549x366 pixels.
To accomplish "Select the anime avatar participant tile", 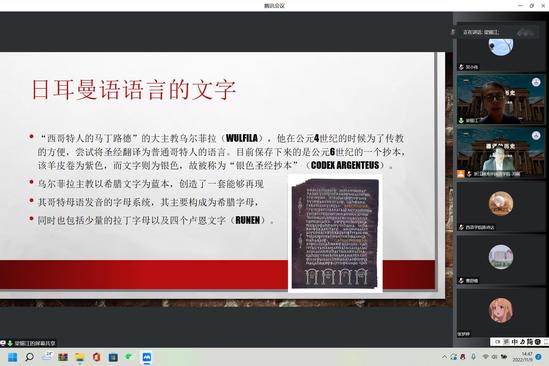I will pyautogui.click(x=501, y=313).
